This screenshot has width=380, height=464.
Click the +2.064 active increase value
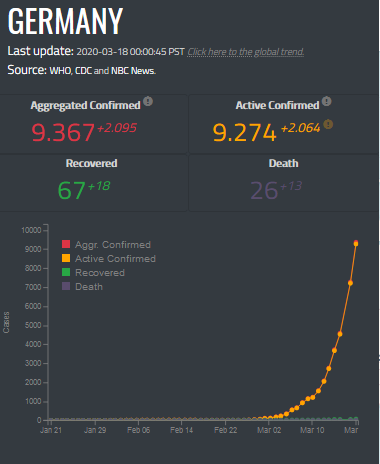click(x=300, y=128)
